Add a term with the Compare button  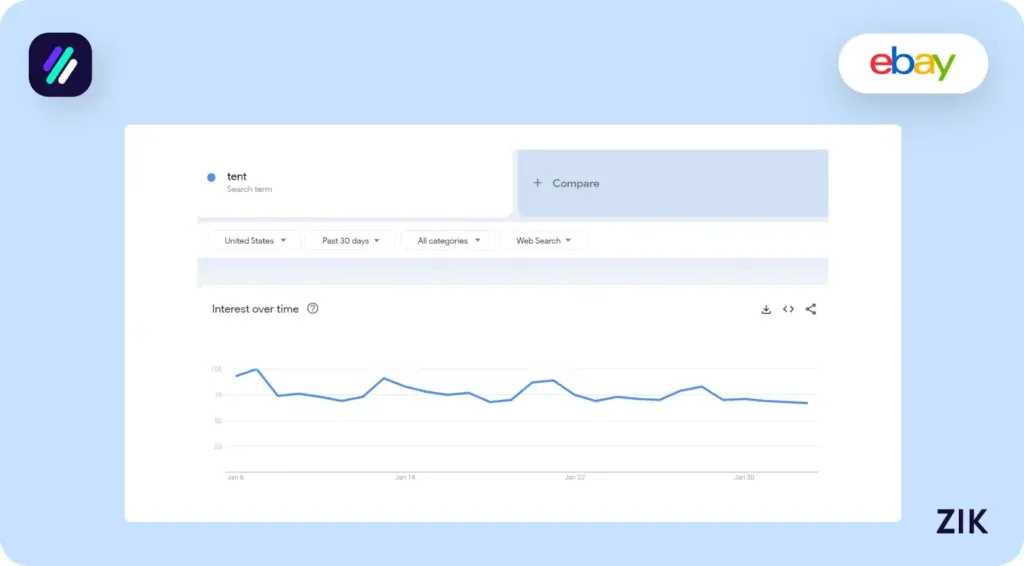(x=567, y=184)
